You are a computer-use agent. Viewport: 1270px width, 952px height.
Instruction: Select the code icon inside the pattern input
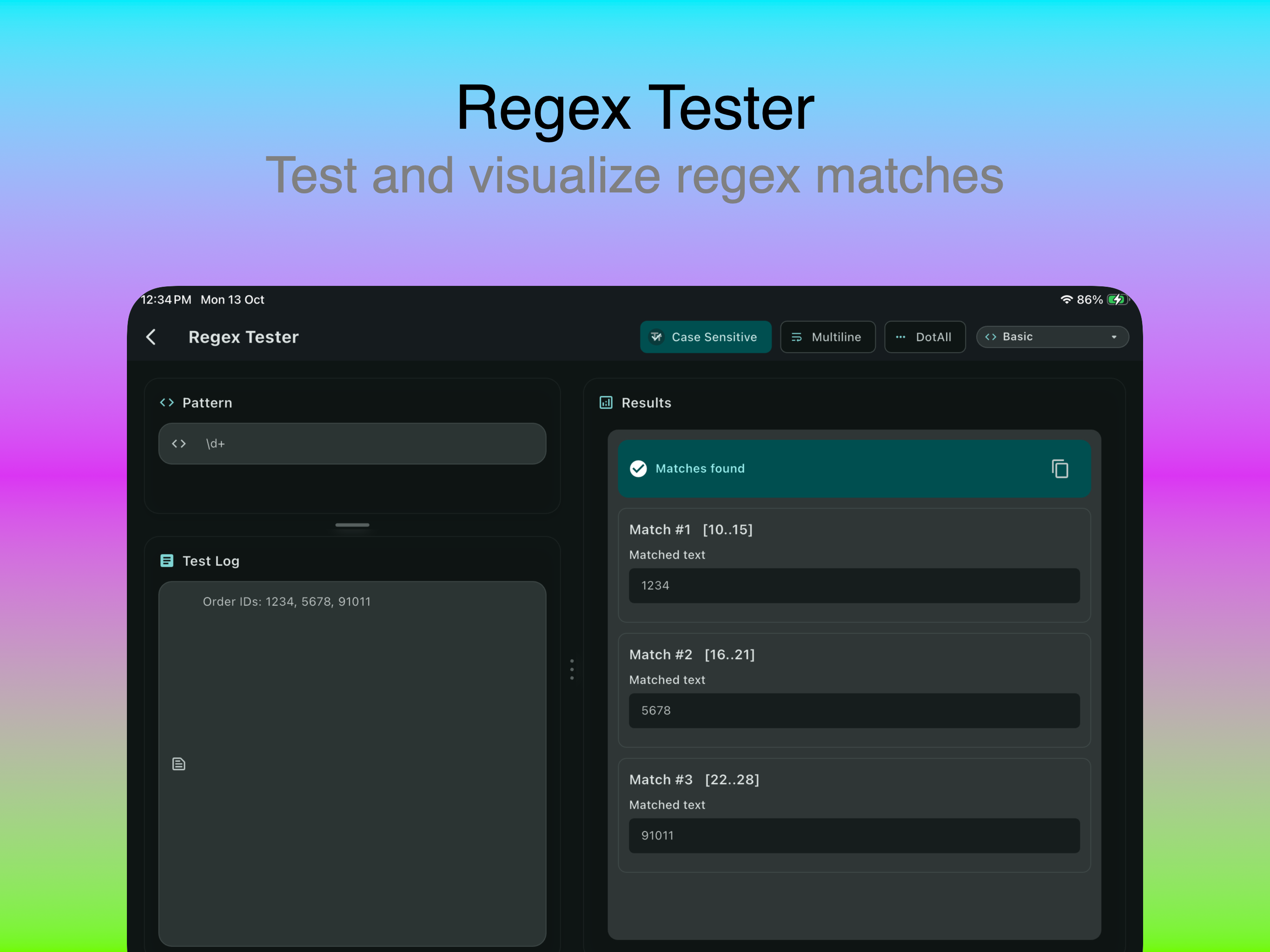179,443
